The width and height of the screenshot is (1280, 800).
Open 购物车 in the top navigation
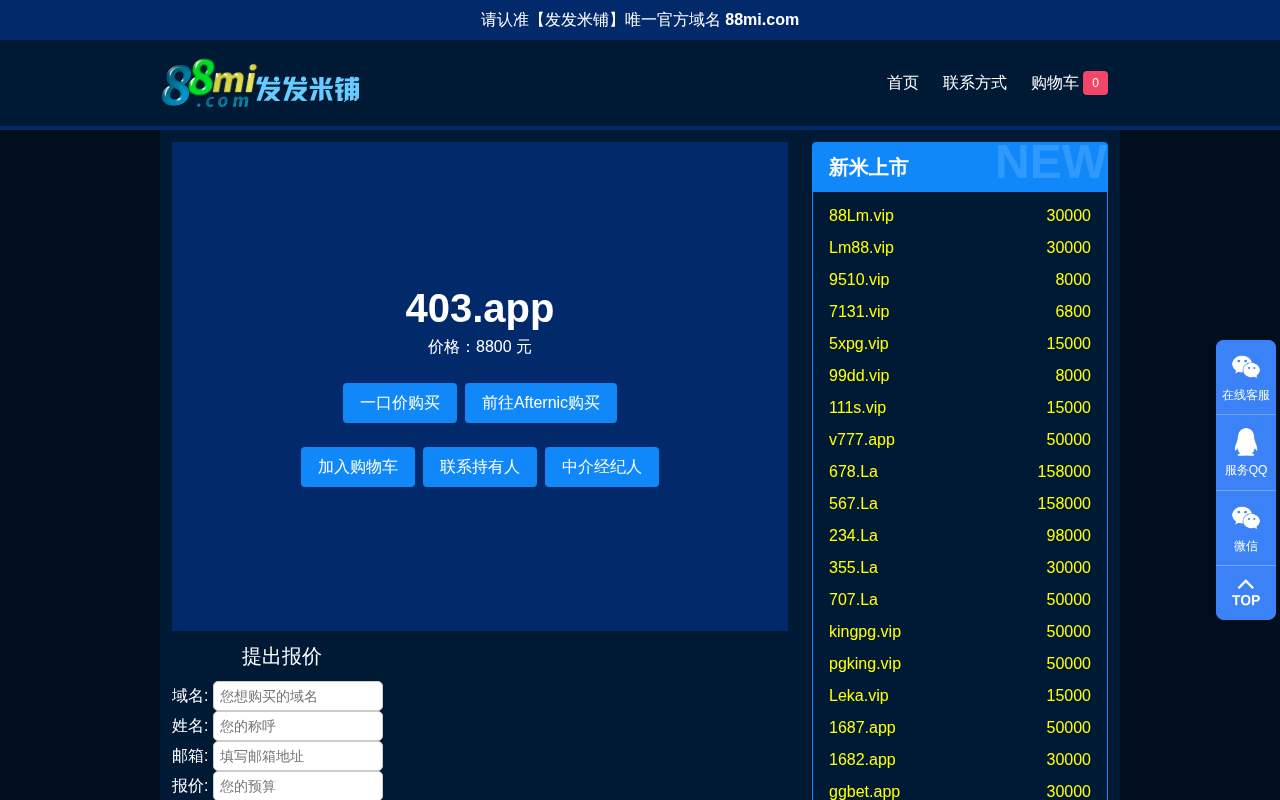(x=1055, y=83)
